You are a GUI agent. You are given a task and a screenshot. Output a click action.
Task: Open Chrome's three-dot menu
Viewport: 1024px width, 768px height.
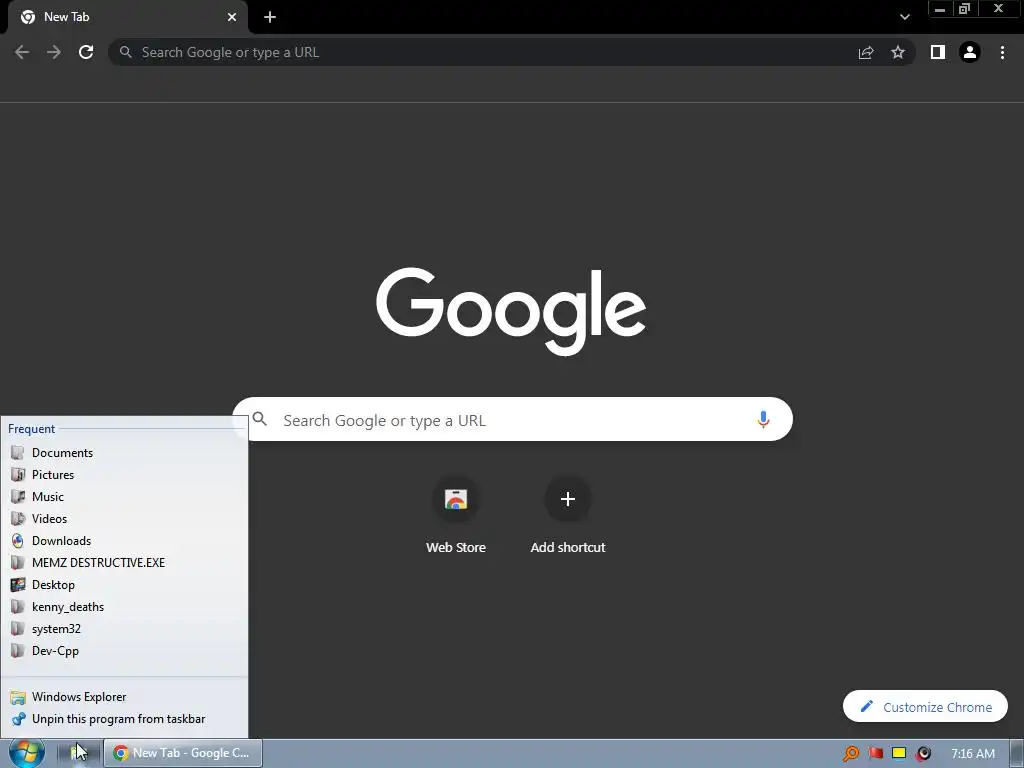1002,52
